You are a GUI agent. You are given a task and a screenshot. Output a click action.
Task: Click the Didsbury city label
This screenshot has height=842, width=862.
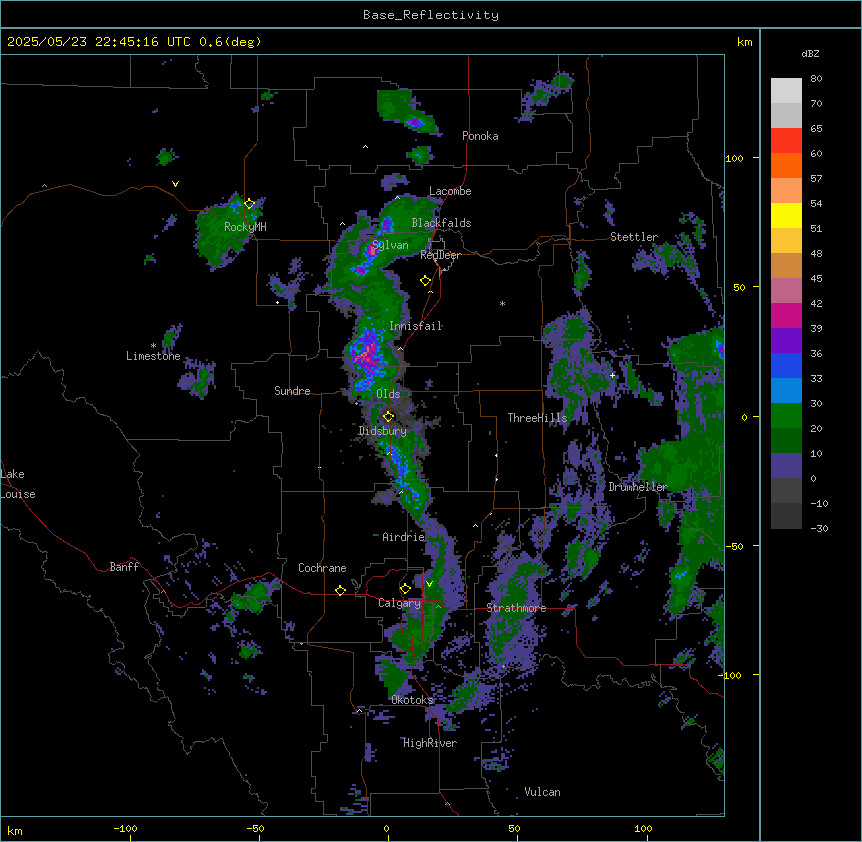383,431
